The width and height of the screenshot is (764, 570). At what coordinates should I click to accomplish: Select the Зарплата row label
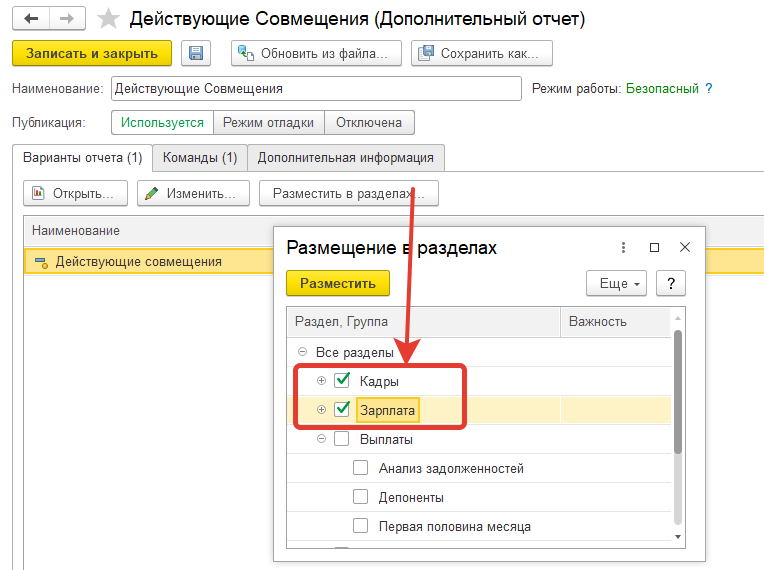(387, 410)
